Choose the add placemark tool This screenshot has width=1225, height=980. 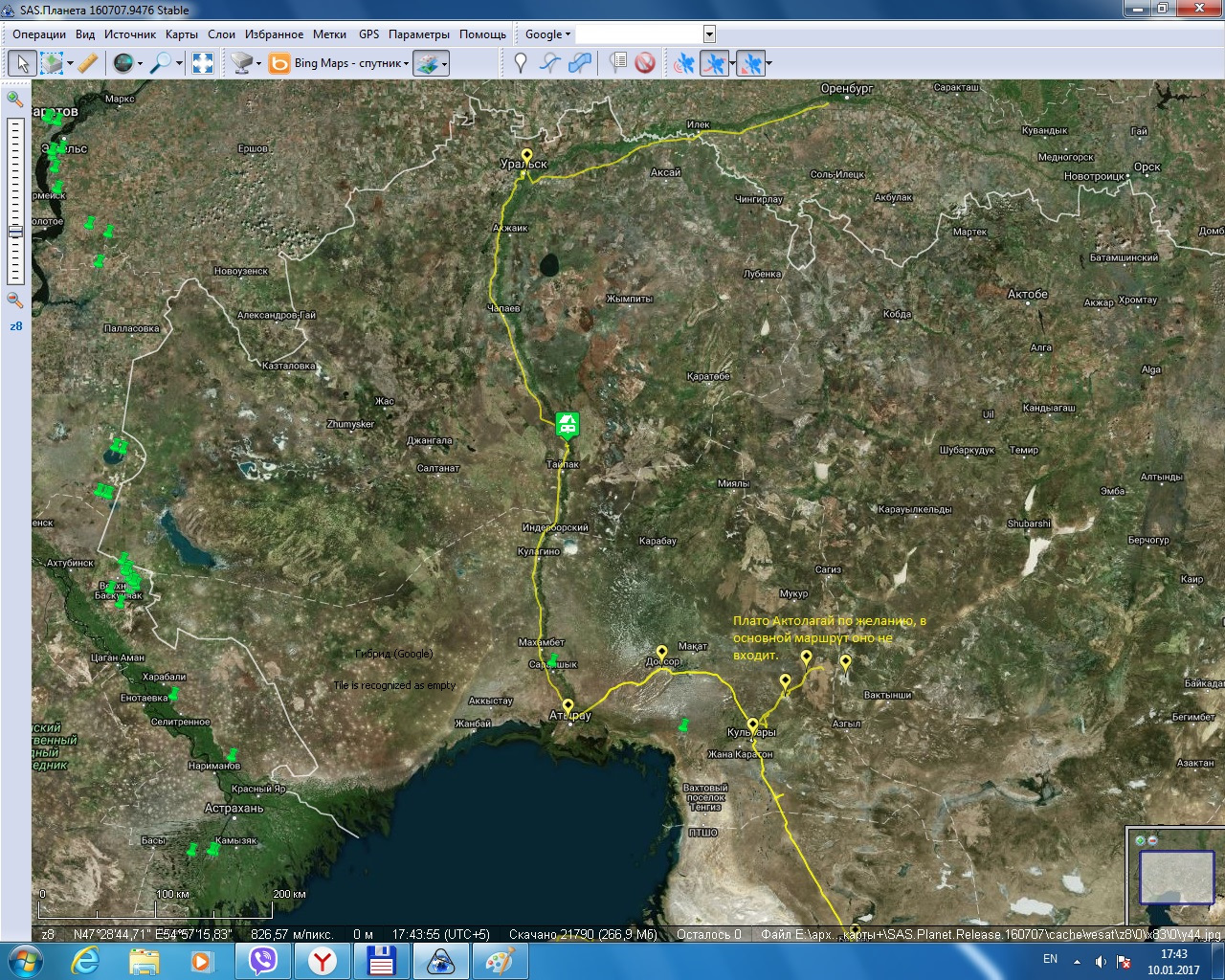pos(521,63)
